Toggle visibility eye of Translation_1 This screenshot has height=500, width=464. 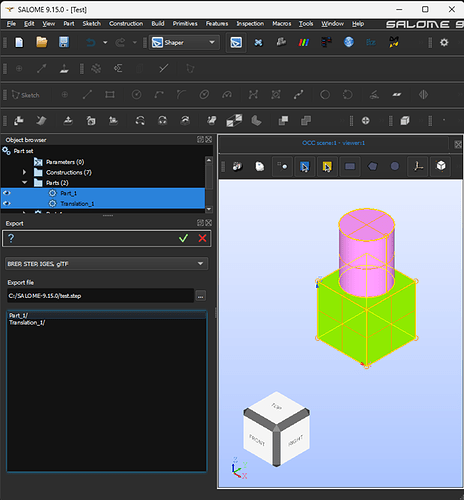6,203
